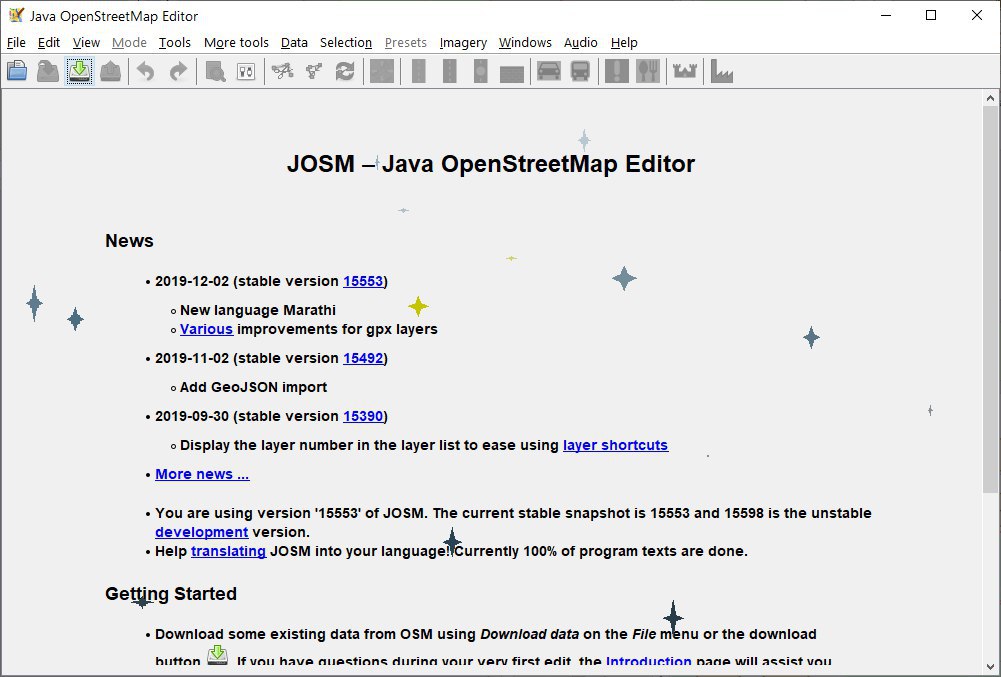Screen dimensions: 1001x677
Task: Open the Data menu
Action: point(294,43)
